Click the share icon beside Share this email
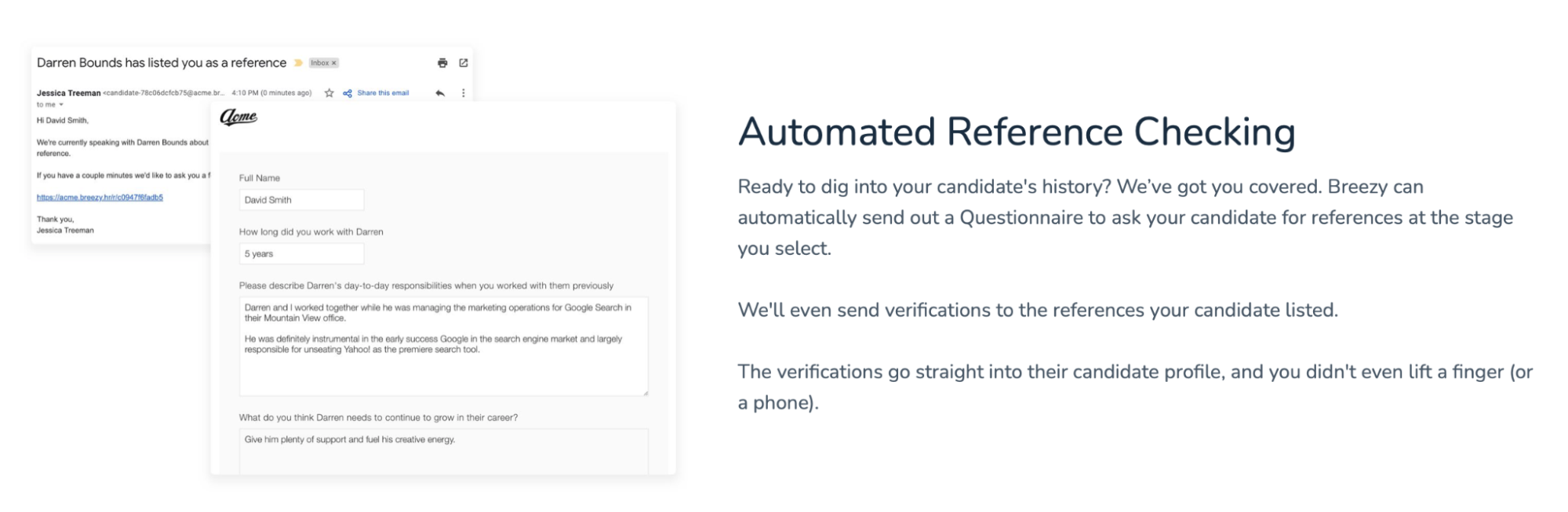Image resolution: width=1568 pixels, height=512 pixels. (347, 93)
